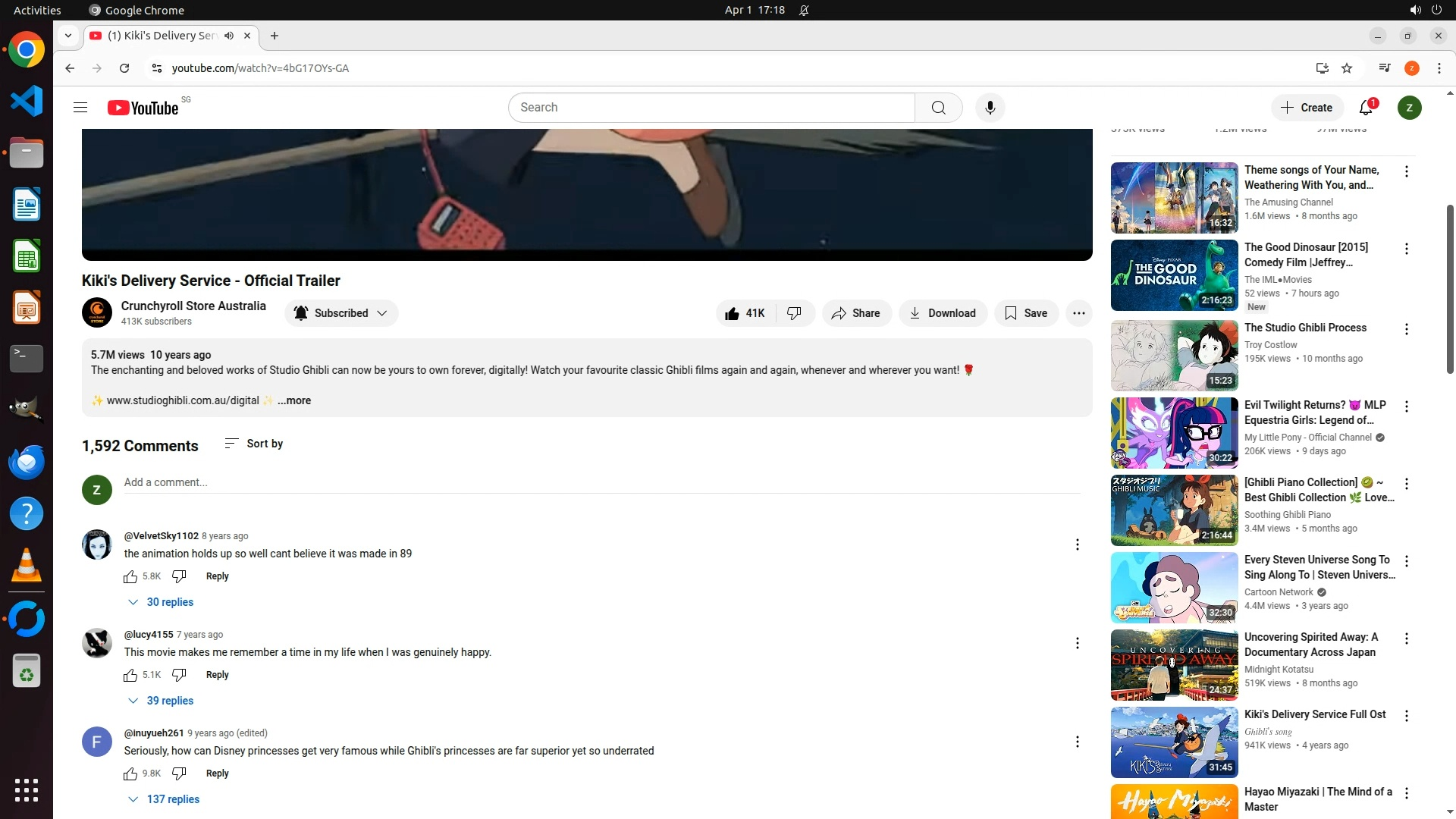Open more actions ellipsis beside Save
The width and height of the screenshot is (1456, 819).
[x=1078, y=313]
